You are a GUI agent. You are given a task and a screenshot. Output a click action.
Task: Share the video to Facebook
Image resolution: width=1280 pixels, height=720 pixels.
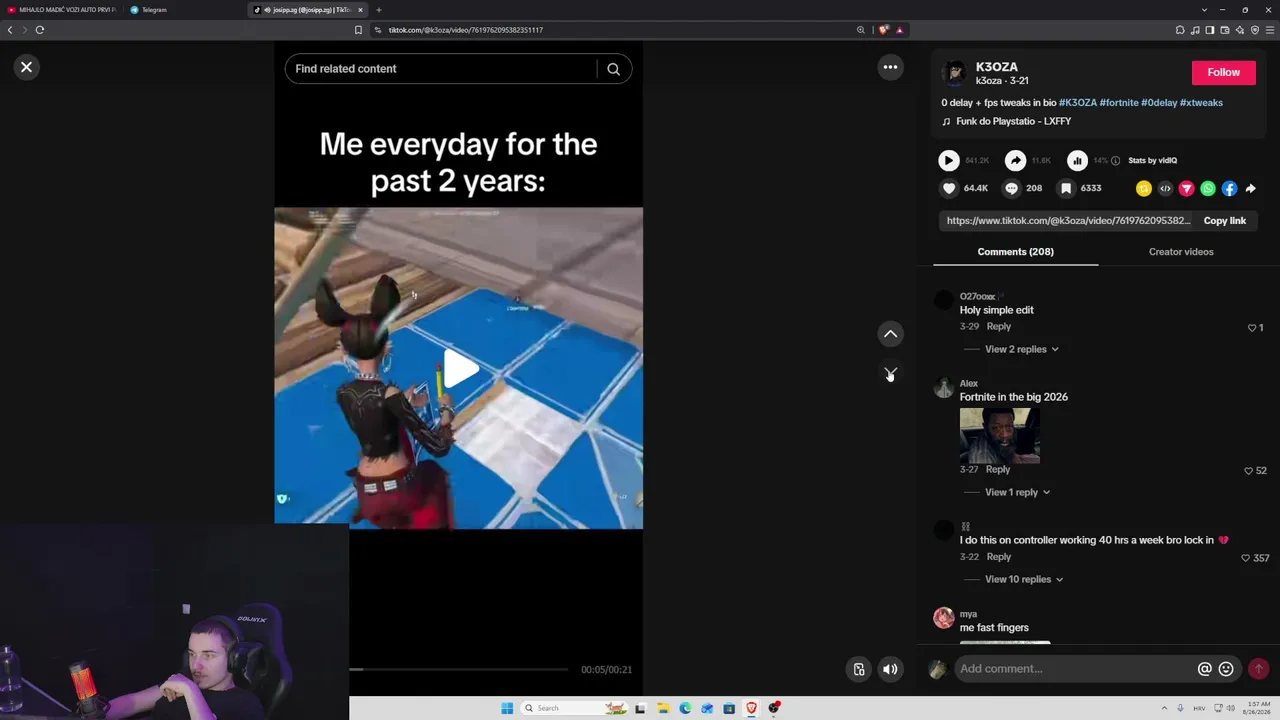point(1229,188)
